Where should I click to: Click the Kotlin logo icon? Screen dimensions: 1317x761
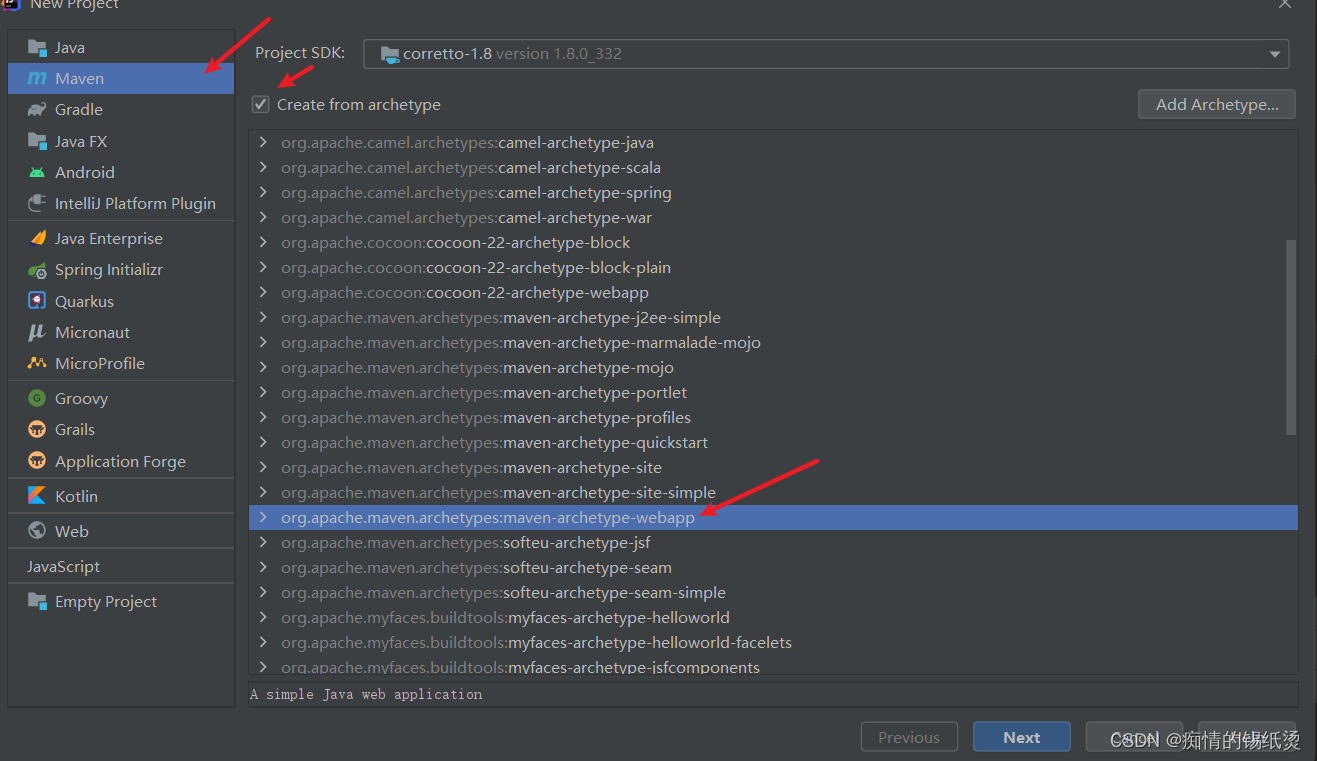(37, 496)
